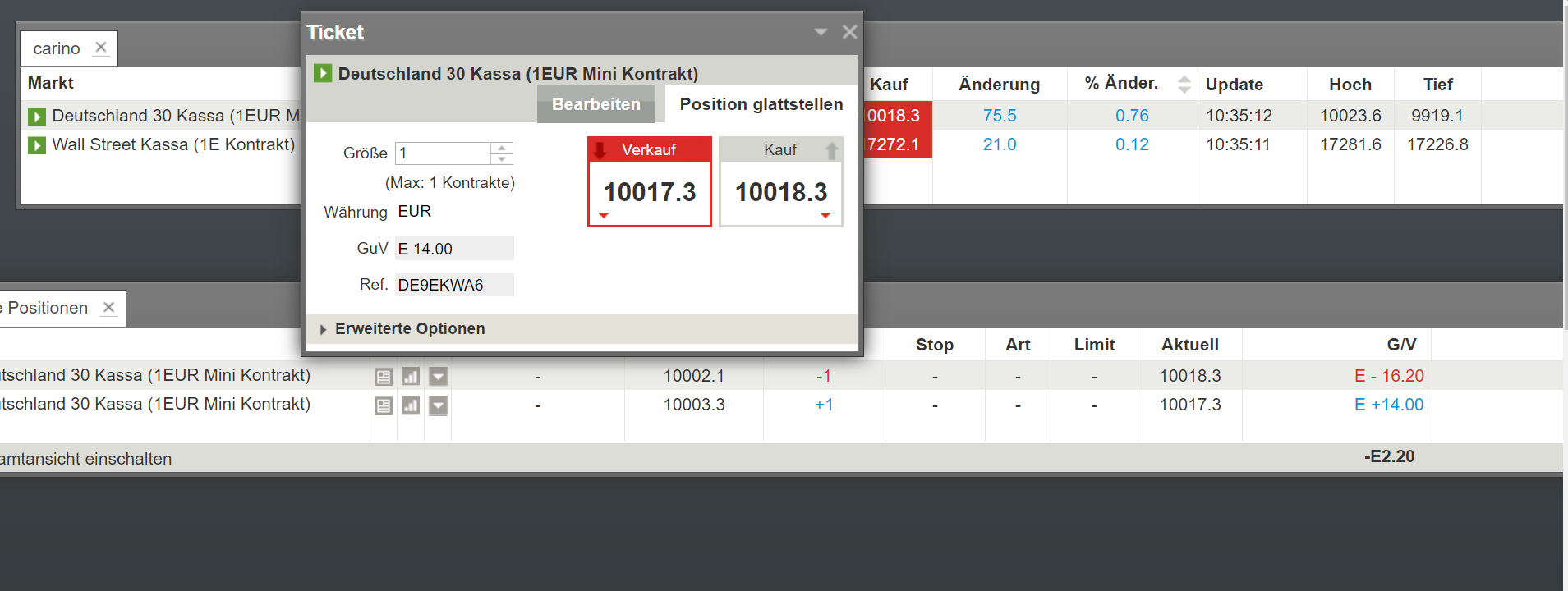Open dropdown arrow for the 10002.1 position row
1568x591 pixels.
click(x=439, y=377)
